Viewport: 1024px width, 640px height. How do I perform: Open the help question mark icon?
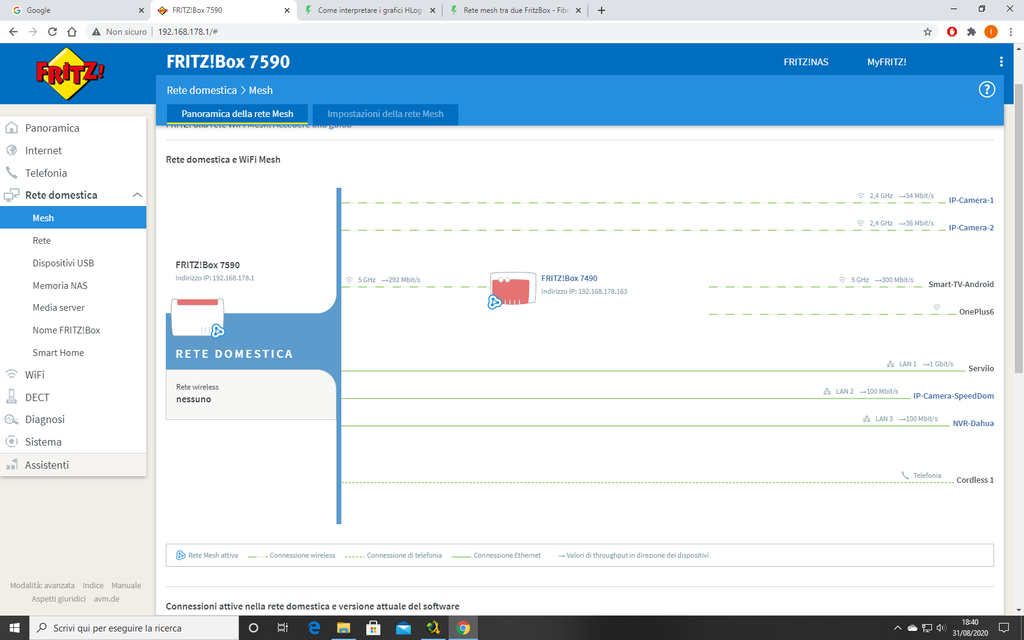pyautogui.click(x=986, y=89)
